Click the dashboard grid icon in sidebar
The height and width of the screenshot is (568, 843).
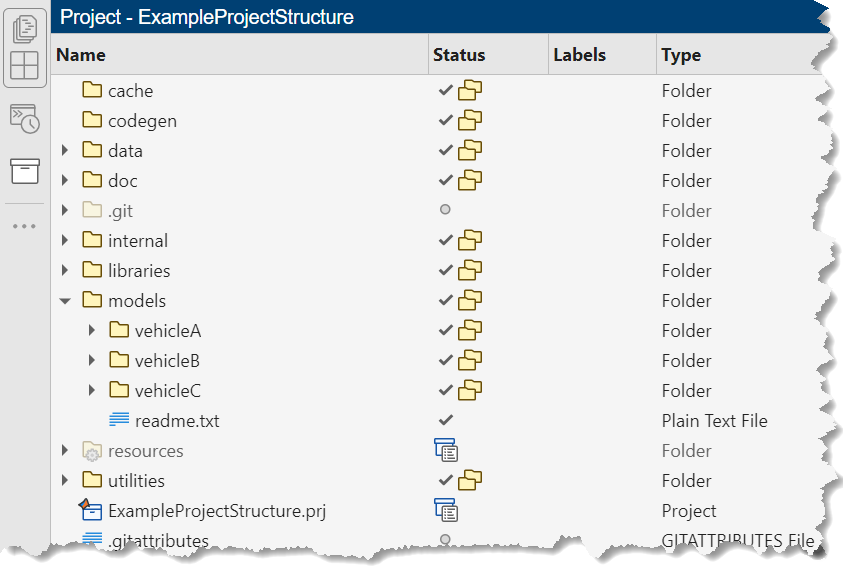24,66
